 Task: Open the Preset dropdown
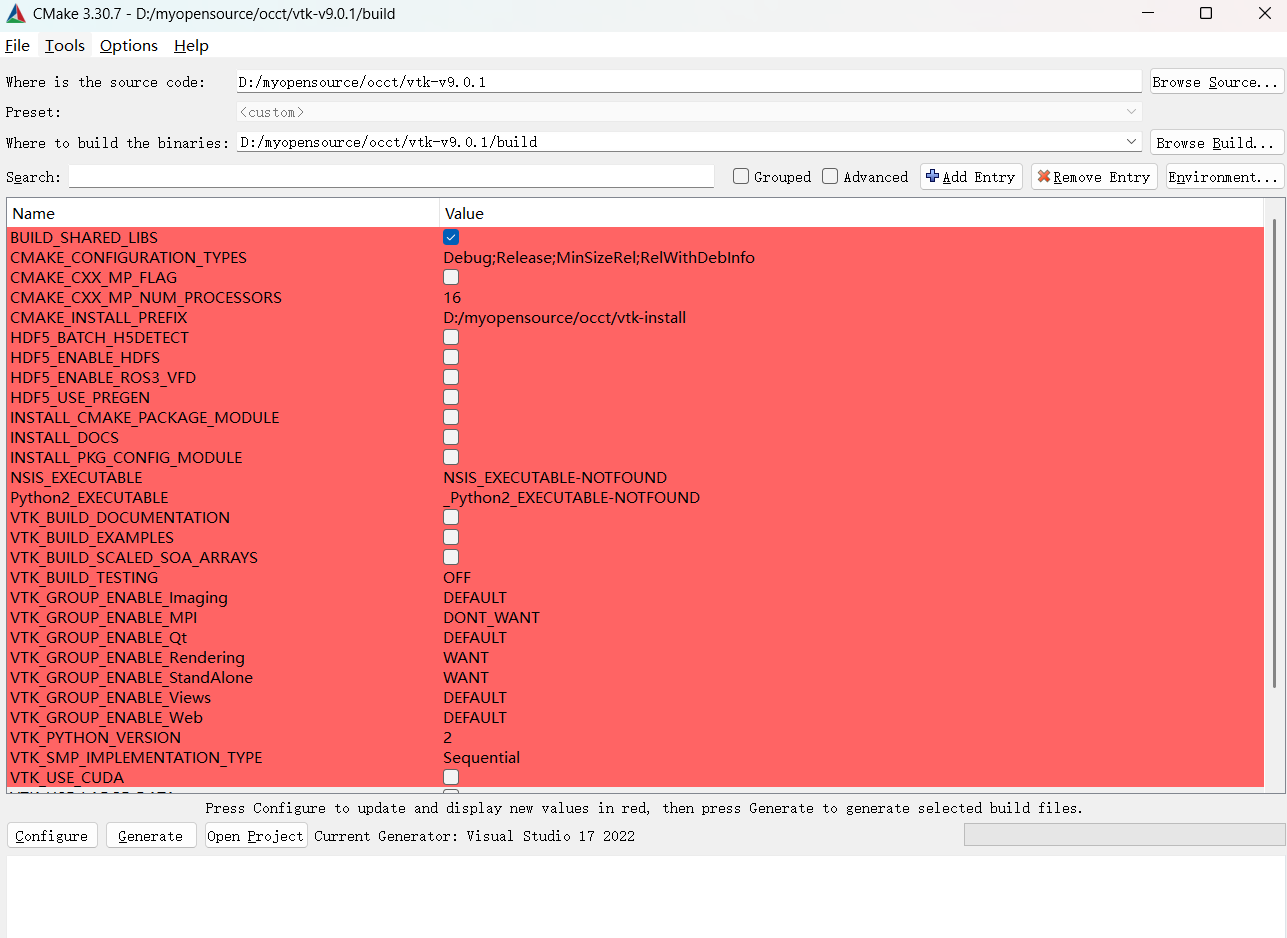pos(1131,111)
